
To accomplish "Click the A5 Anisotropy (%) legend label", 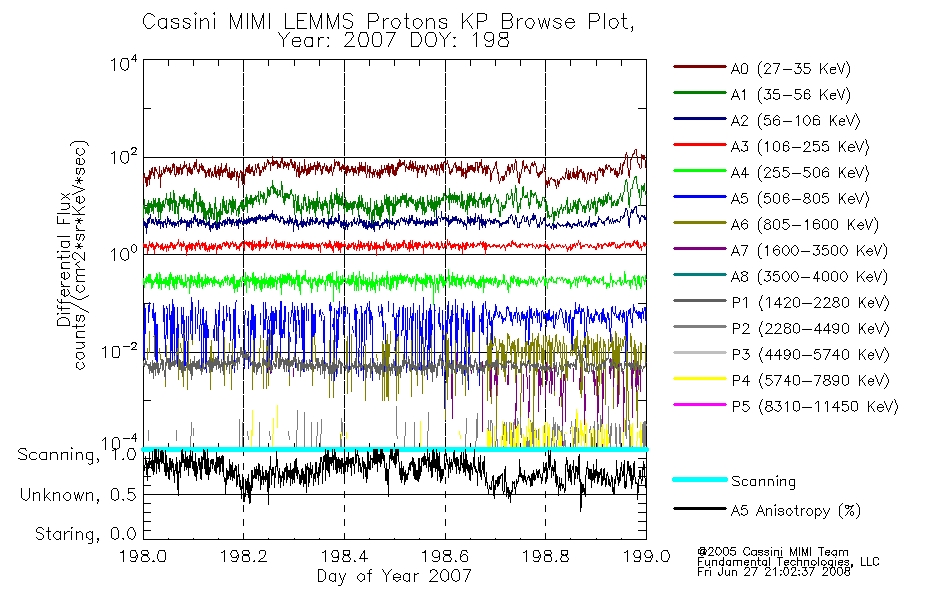I will coord(796,511).
